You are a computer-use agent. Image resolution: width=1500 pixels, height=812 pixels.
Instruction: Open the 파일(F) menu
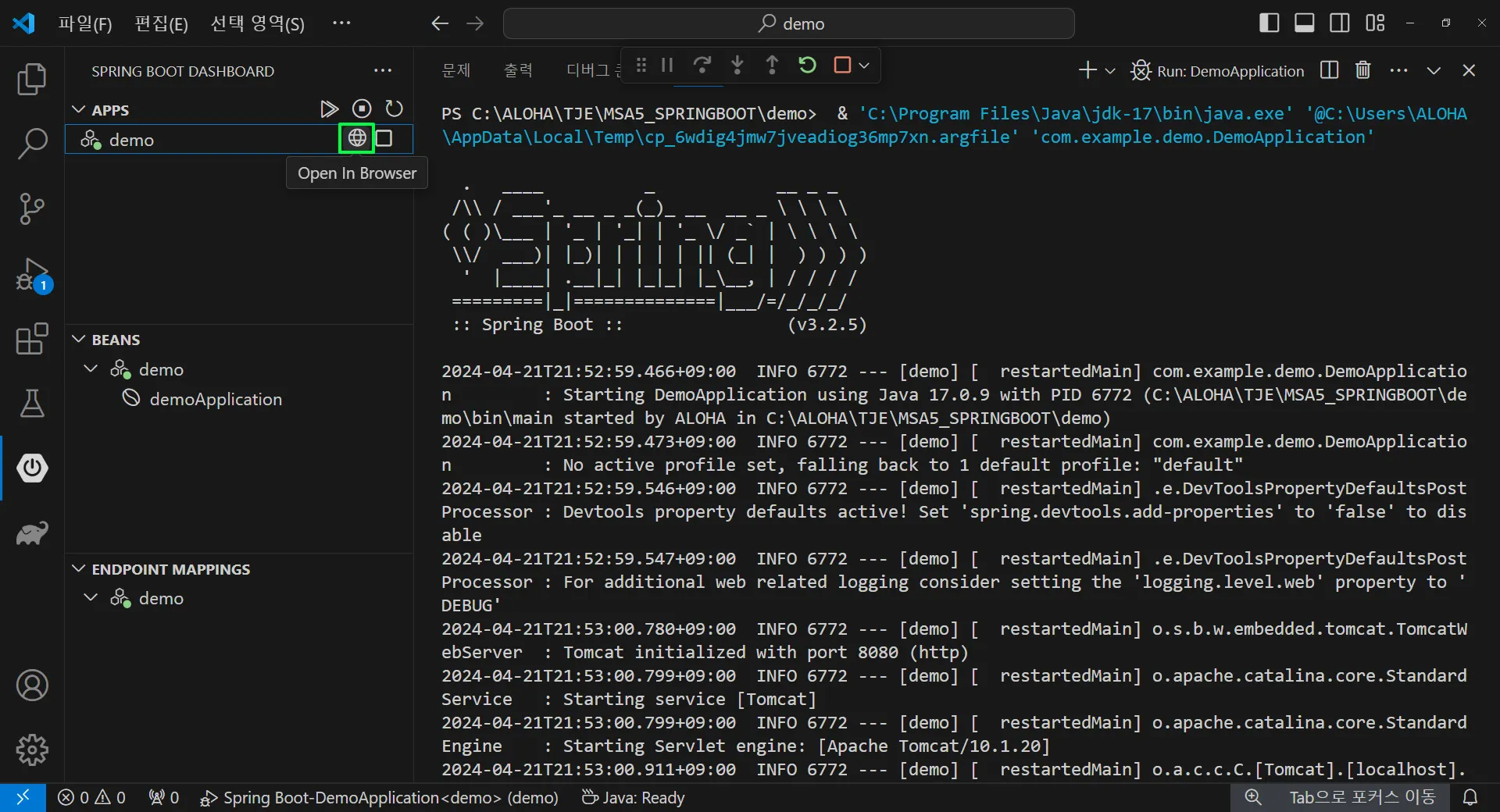point(84,23)
